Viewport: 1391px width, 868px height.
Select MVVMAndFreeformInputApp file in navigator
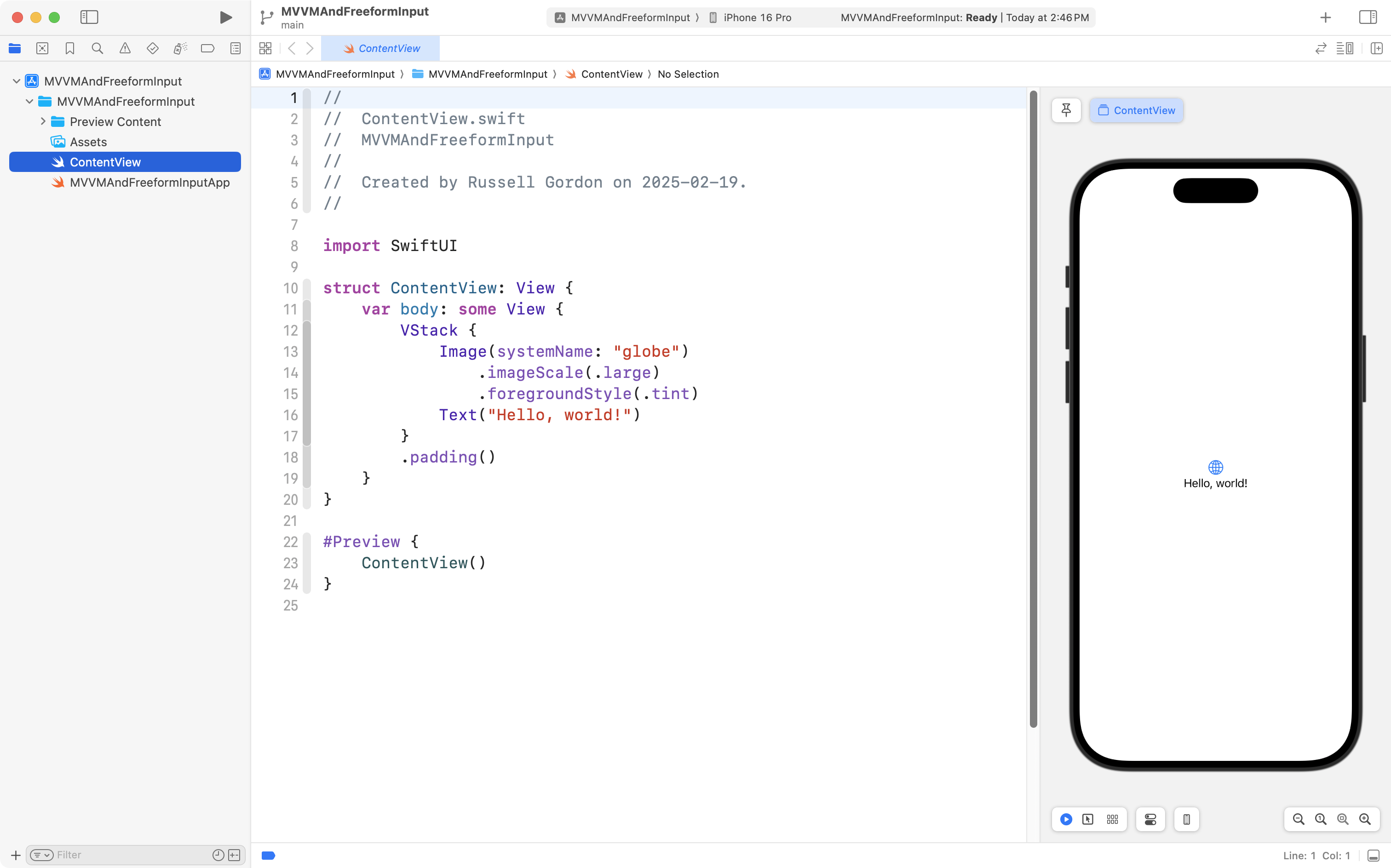coord(149,183)
